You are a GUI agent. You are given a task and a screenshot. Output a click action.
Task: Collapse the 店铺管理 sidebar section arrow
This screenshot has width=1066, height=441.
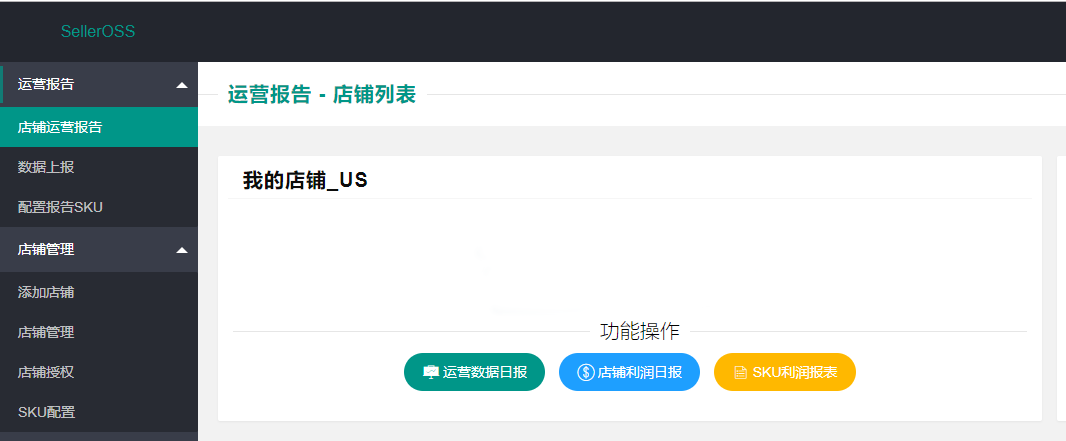click(x=182, y=250)
